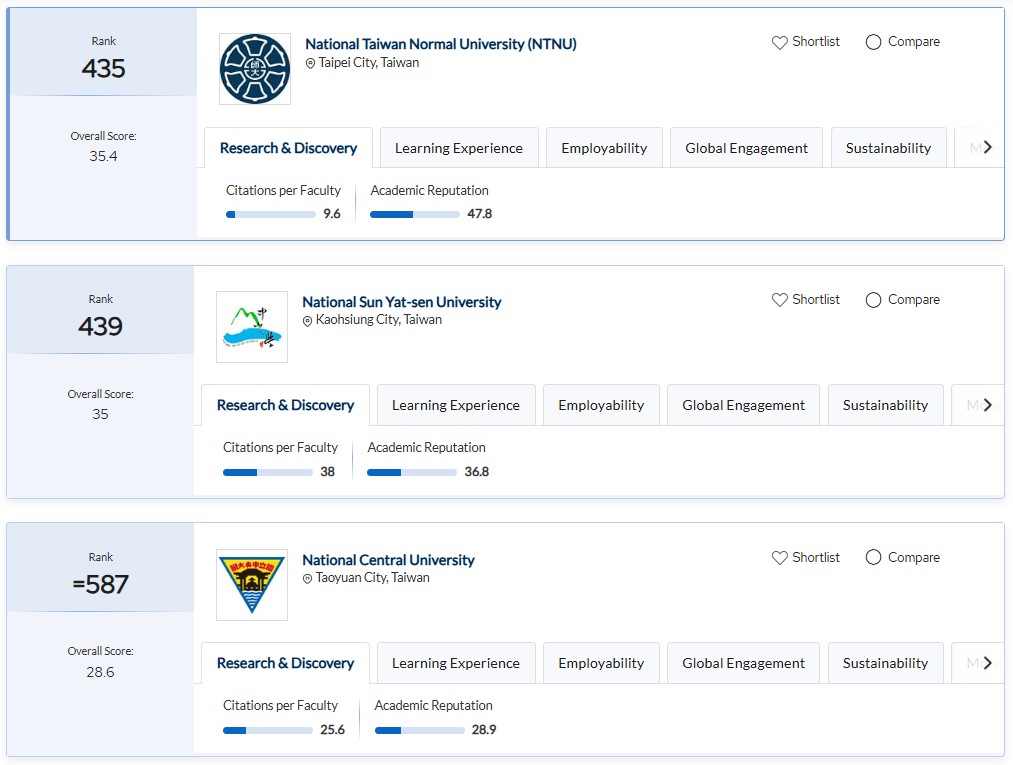Image resolution: width=1013 pixels, height=765 pixels.
Task: Expand more tabs arrow in NTNU card
Action: pyautogui.click(x=988, y=147)
